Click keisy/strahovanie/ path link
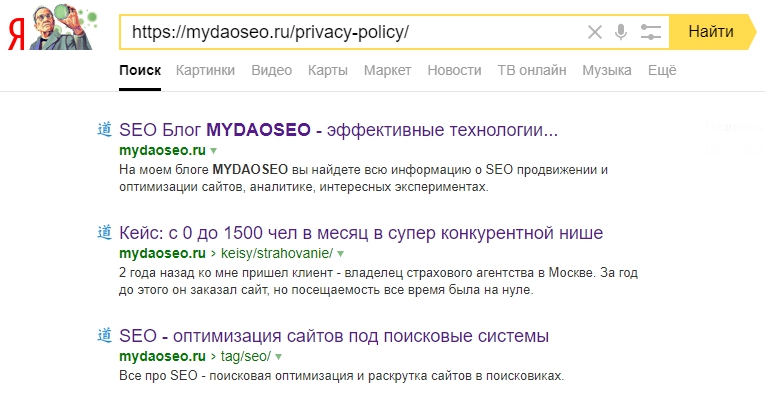The image size is (765, 393). (x=277, y=254)
